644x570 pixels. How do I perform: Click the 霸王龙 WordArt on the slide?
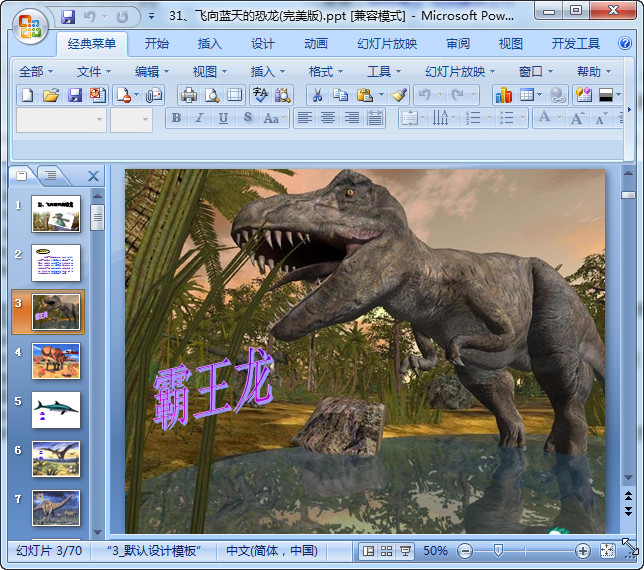[213, 388]
